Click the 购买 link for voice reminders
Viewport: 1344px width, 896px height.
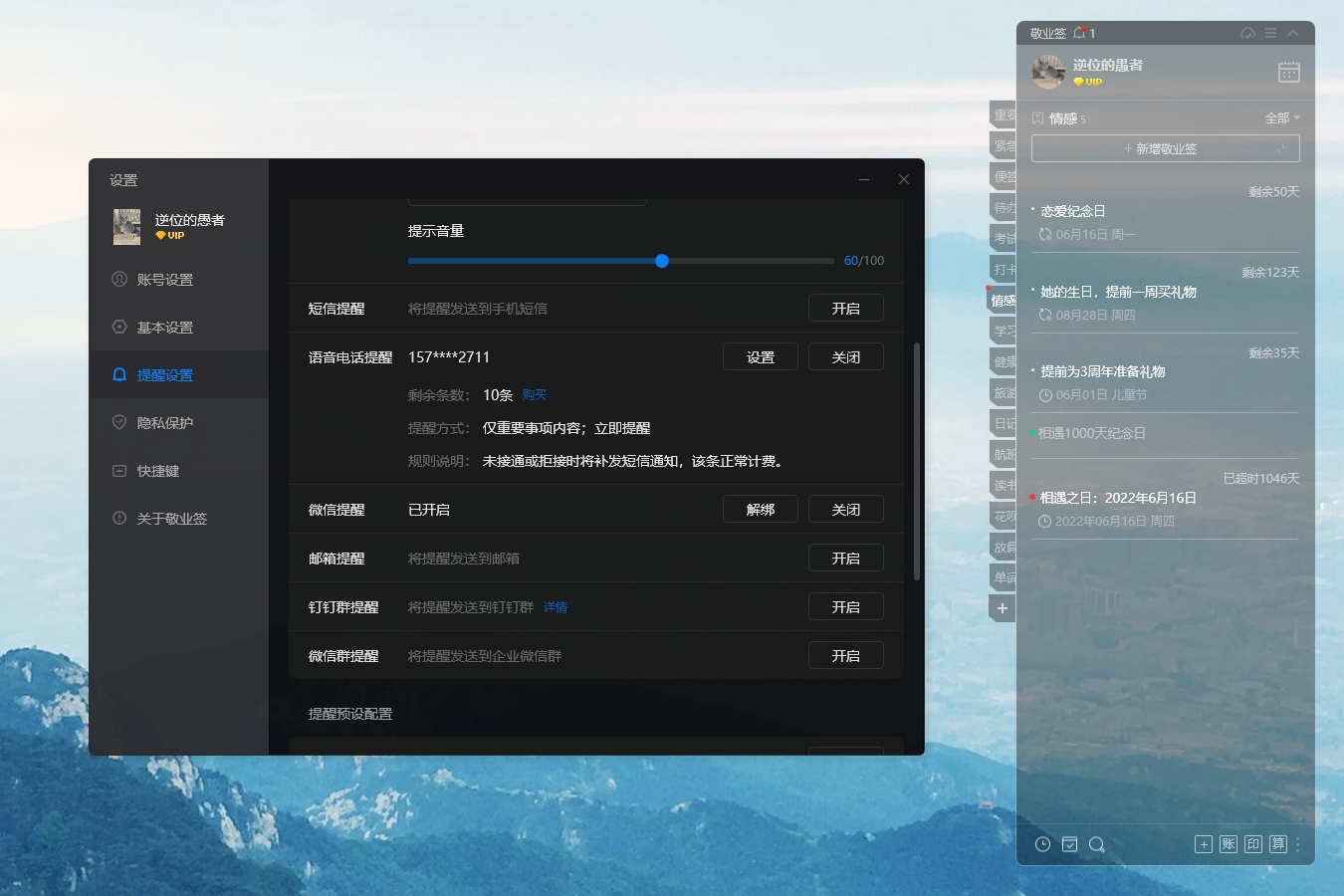click(535, 395)
